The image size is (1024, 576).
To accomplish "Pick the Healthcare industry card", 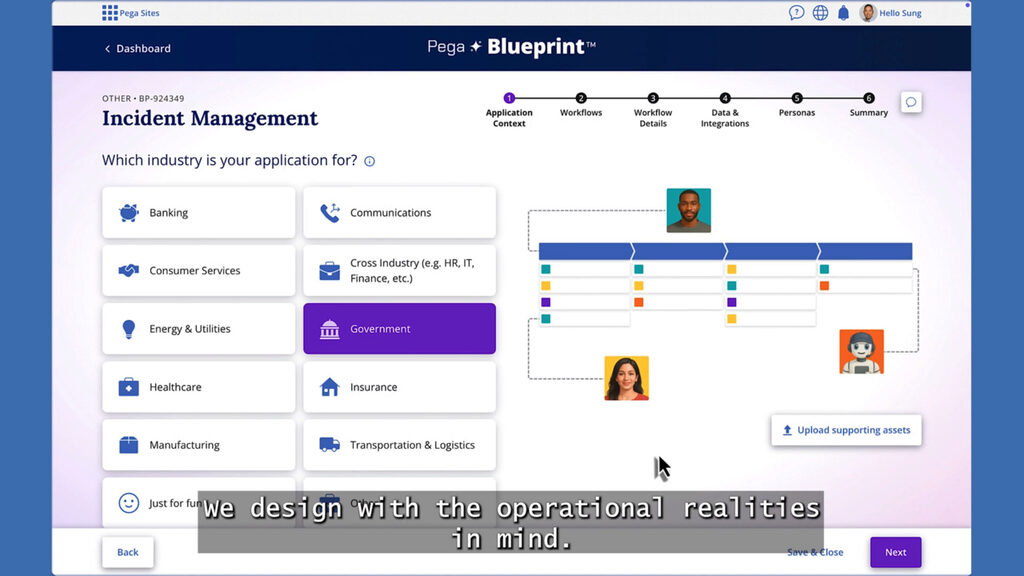I will pyautogui.click(x=199, y=387).
